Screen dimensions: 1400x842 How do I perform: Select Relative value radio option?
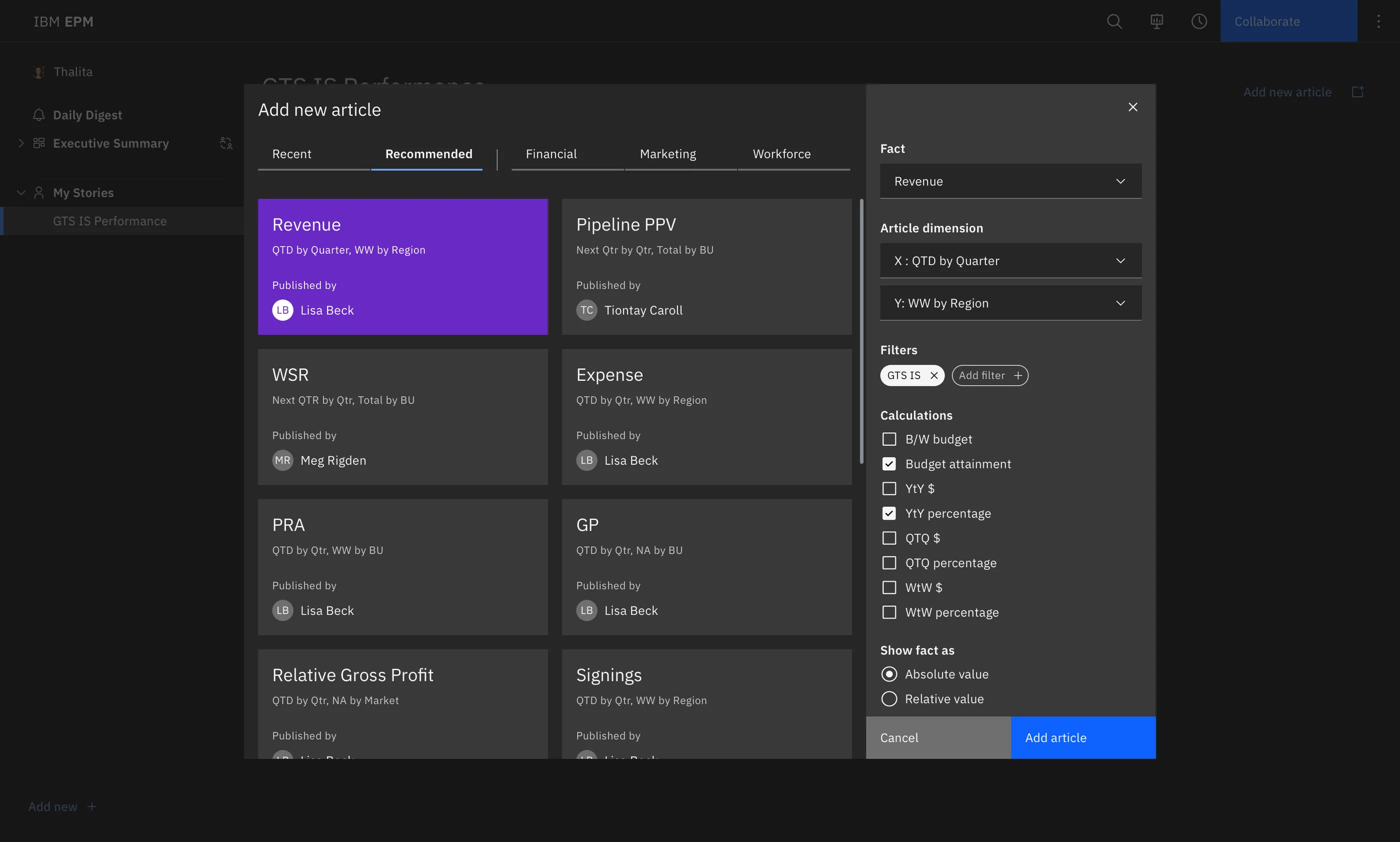tap(889, 699)
